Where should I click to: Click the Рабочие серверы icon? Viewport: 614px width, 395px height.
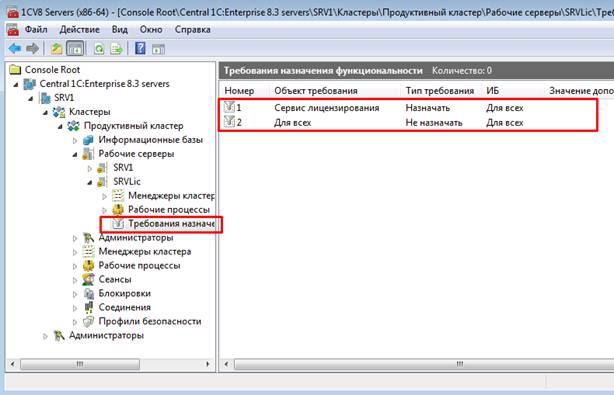88,154
